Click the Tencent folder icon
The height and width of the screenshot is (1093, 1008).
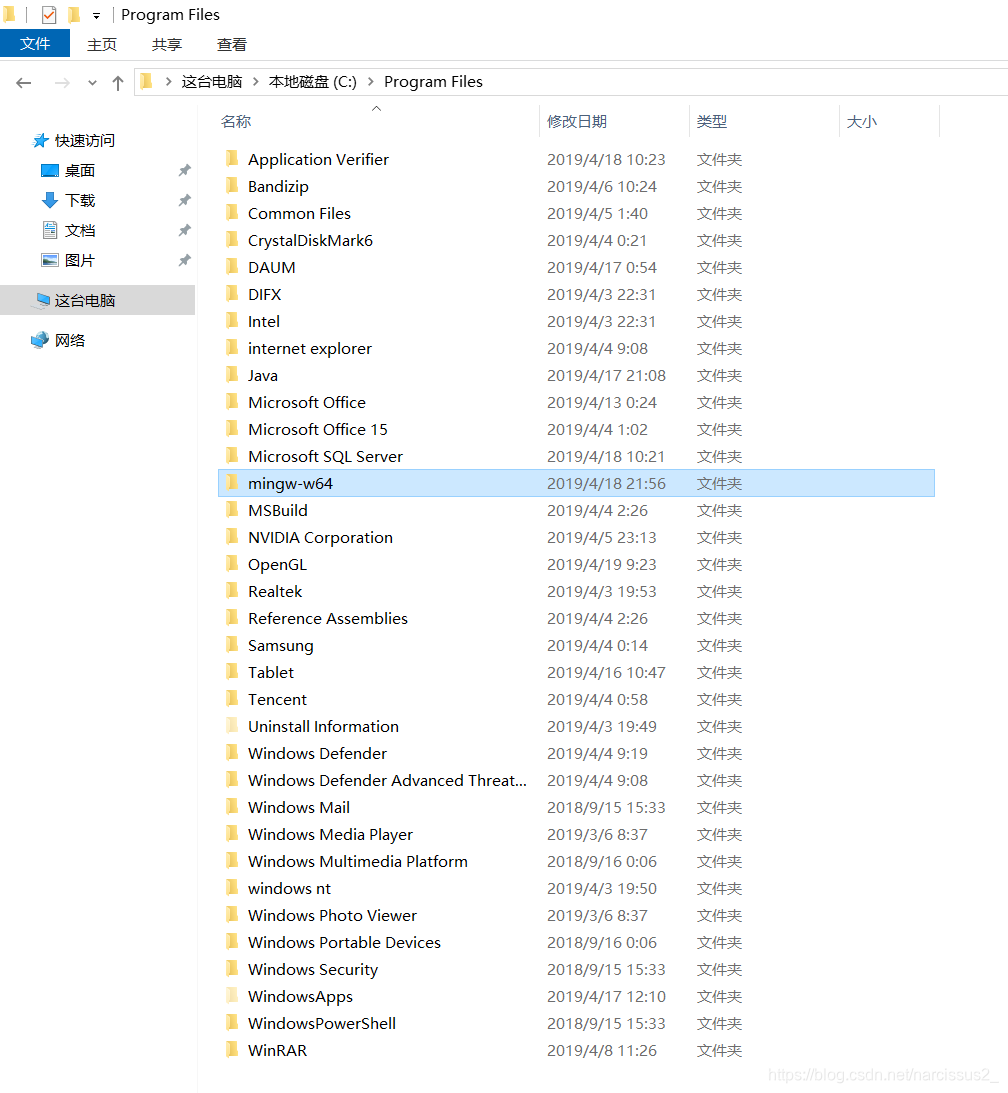click(x=232, y=699)
